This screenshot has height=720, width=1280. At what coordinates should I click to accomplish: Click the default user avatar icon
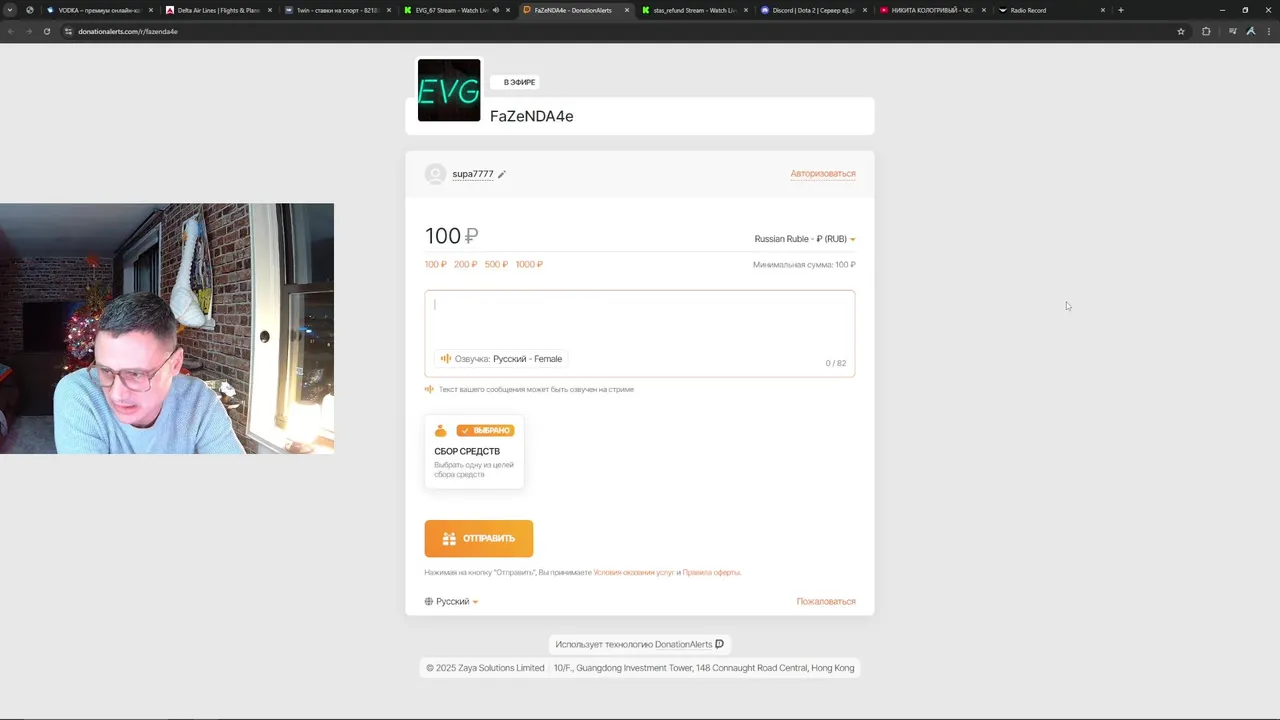[435, 174]
